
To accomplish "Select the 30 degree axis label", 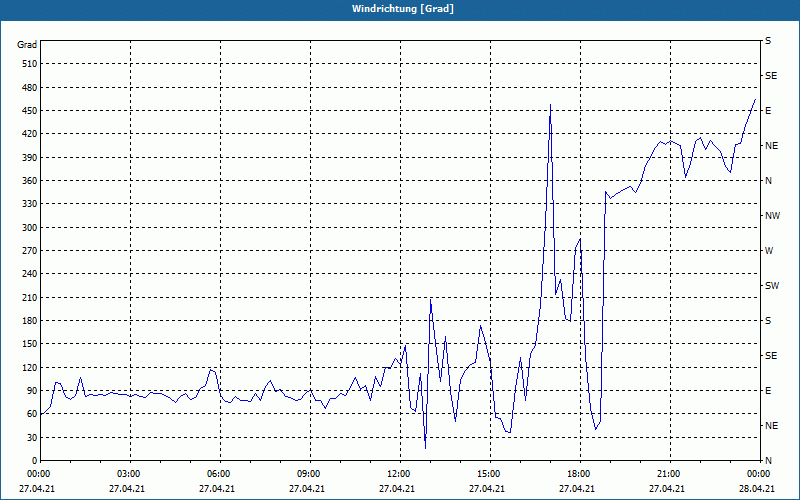I will (32, 438).
